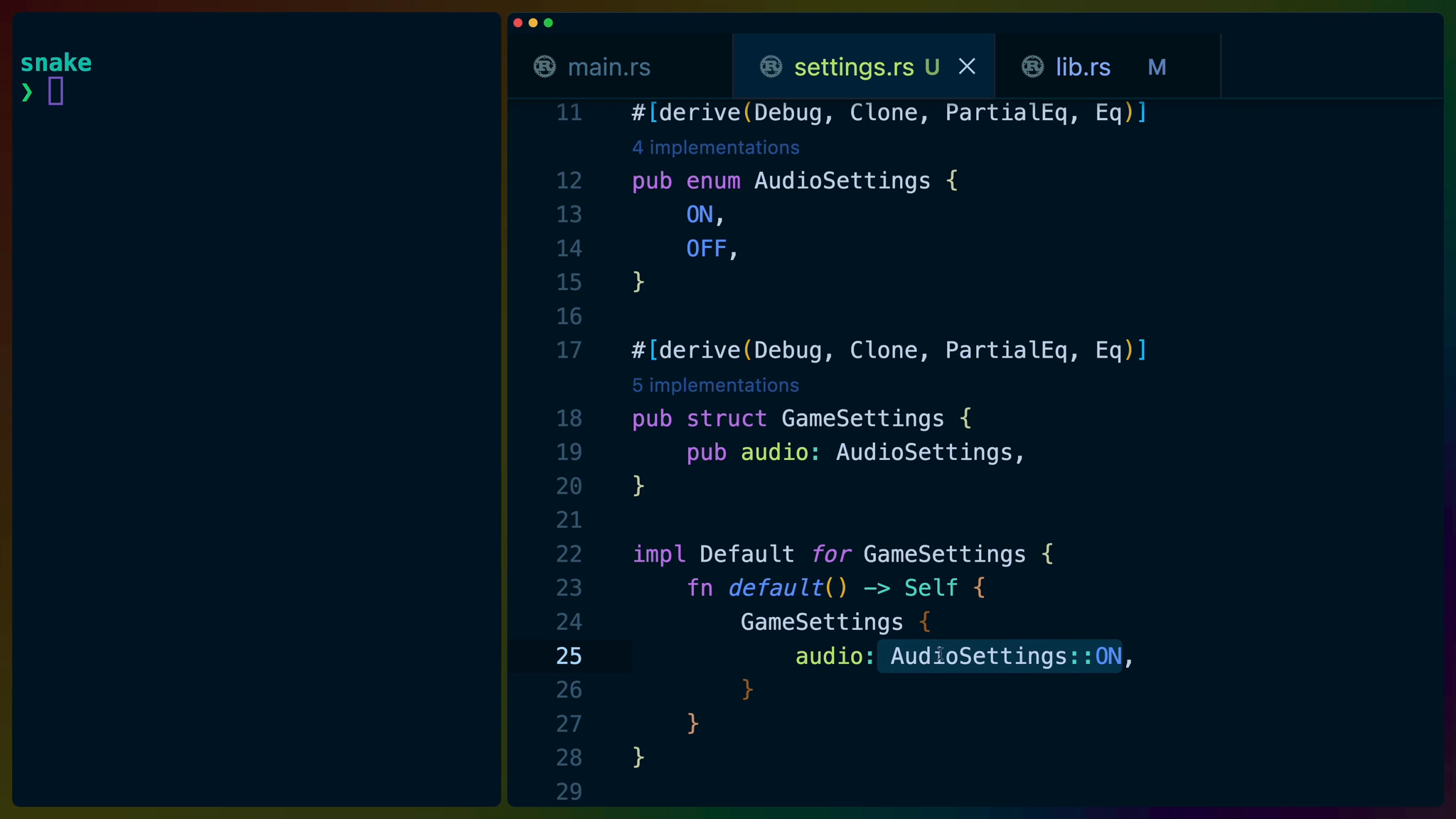Open the '5 implementations' code lens
The height and width of the screenshot is (819, 1456).
pos(715,385)
